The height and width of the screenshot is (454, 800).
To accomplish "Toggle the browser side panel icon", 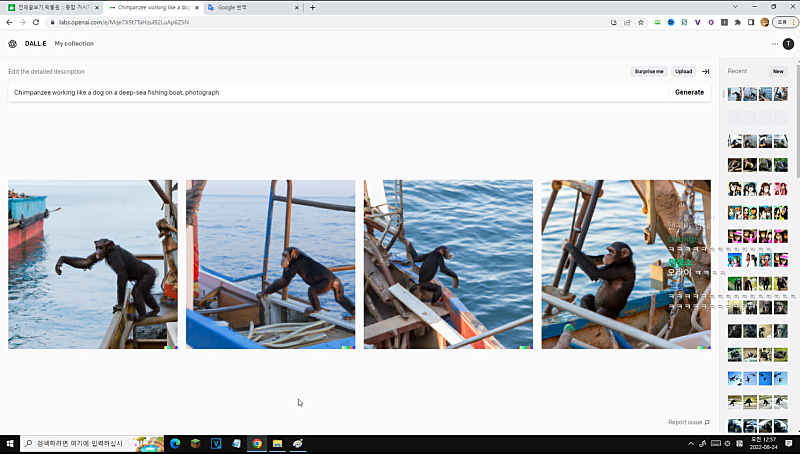I will click(751, 22).
